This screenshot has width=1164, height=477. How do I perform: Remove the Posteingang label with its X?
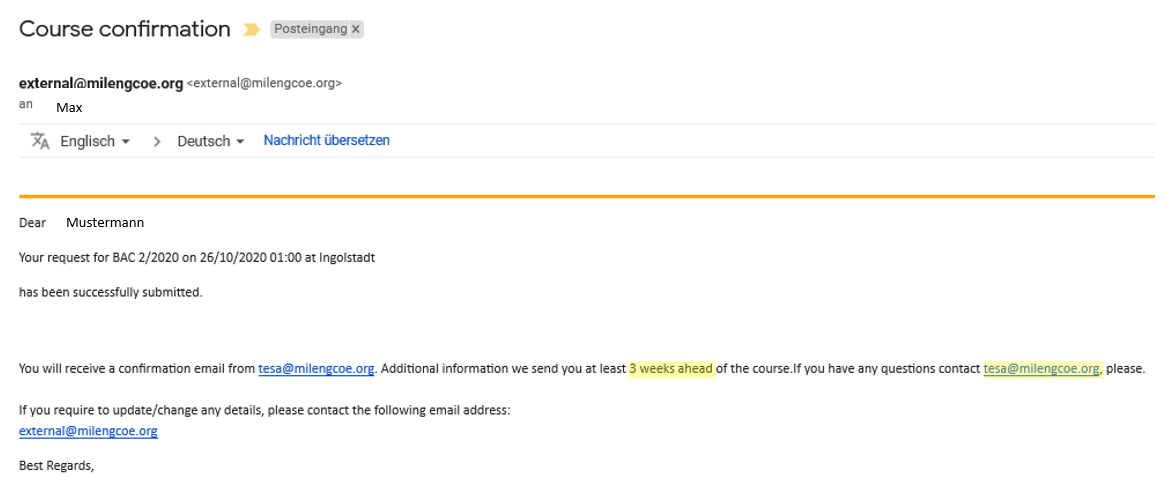click(x=356, y=30)
